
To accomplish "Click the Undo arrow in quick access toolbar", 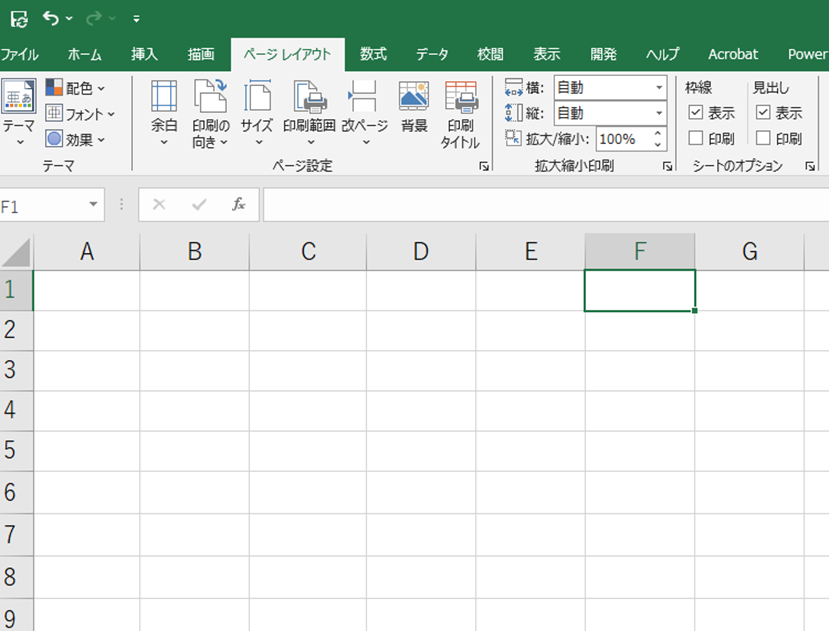I will (x=50, y=18).
